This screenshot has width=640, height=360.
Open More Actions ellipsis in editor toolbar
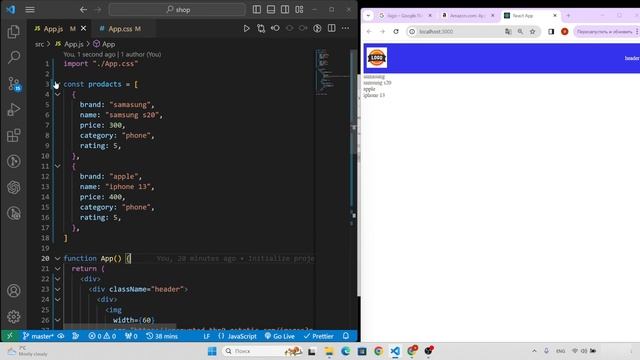pos(345,28)
